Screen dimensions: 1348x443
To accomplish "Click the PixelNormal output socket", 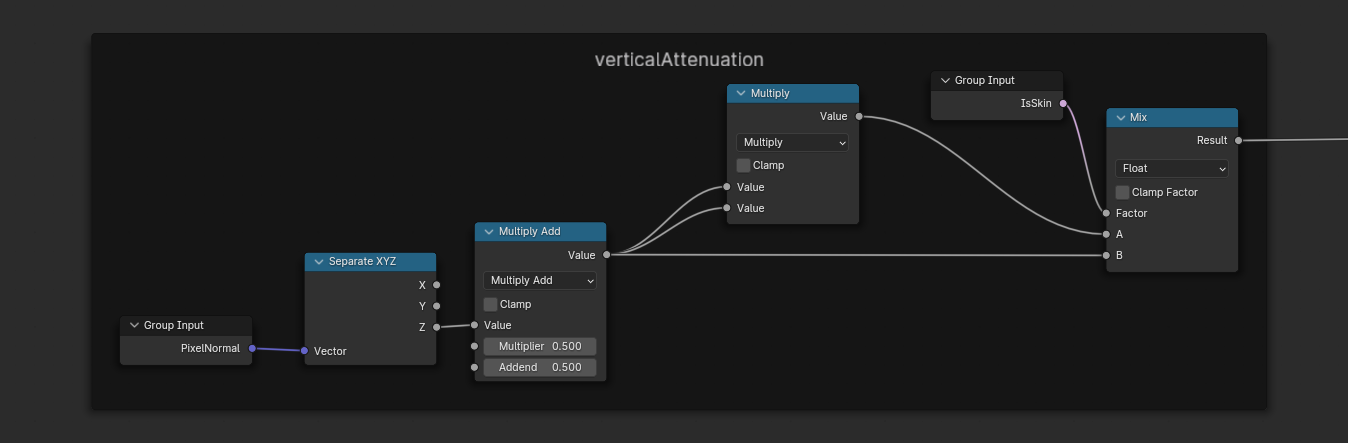I will 252,349.
